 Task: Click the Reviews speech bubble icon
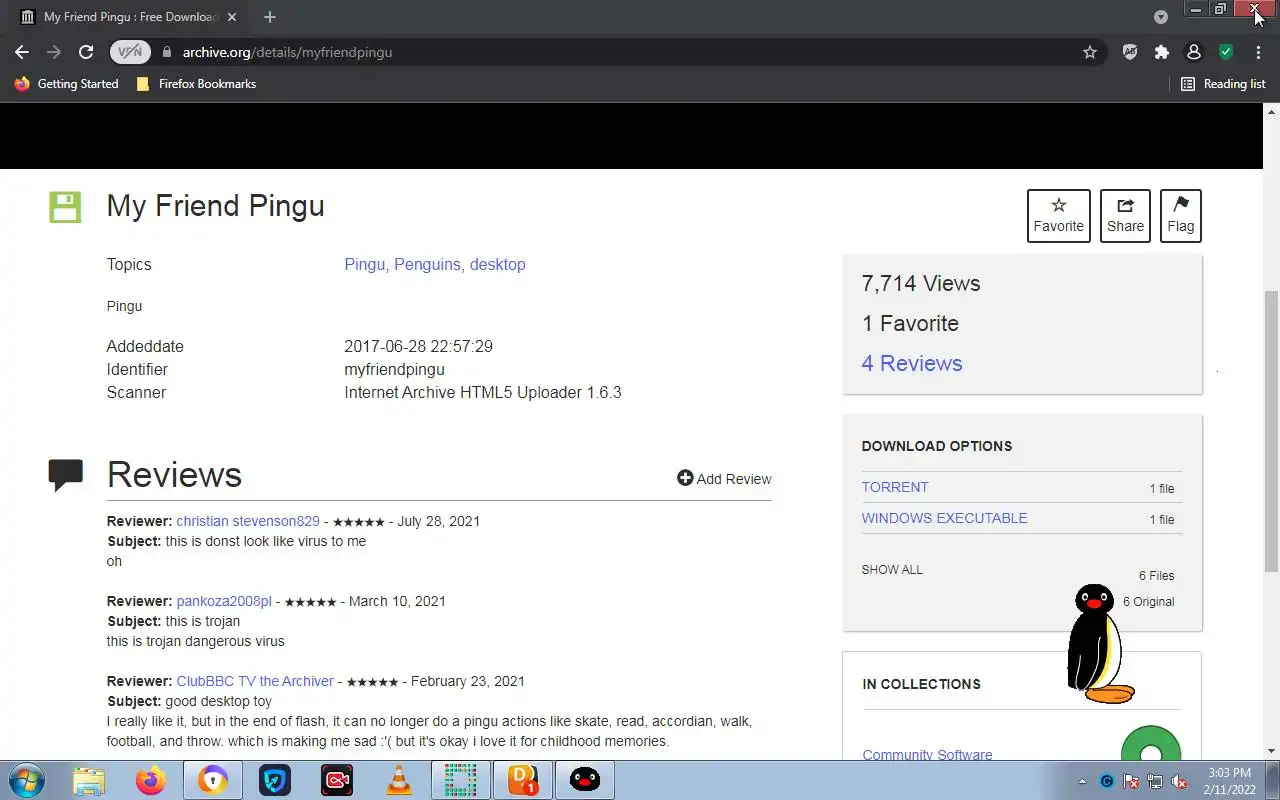(66, 475)
